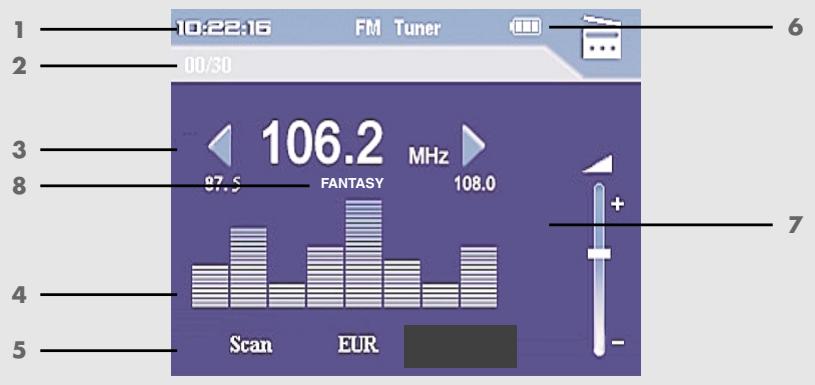Click the 00/30 preset counter
This screenshot has width=815, height=385.
(207, 66)
